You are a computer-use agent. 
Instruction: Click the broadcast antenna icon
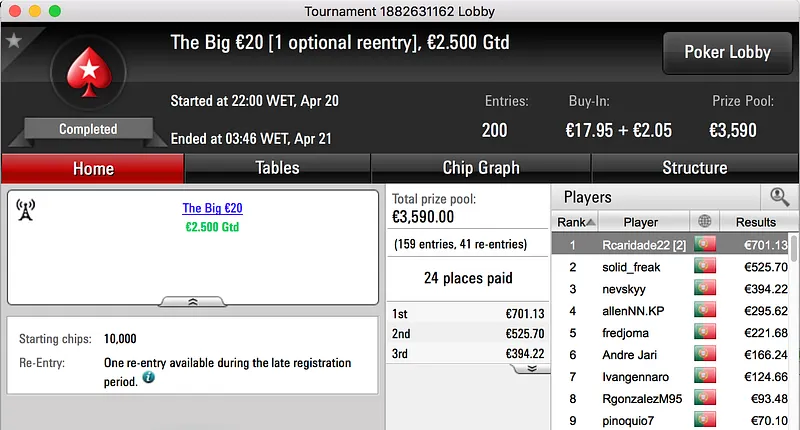(x=26, y=209)
